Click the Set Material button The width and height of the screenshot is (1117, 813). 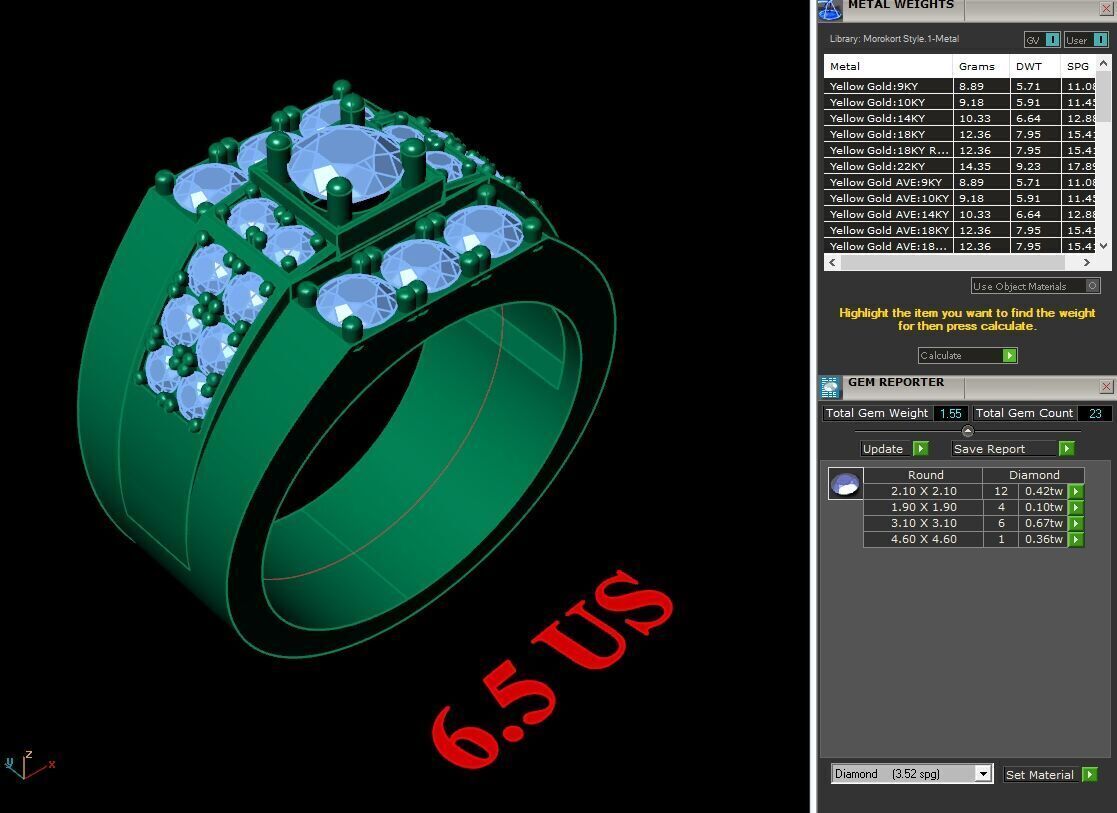tap(1051, 775)
